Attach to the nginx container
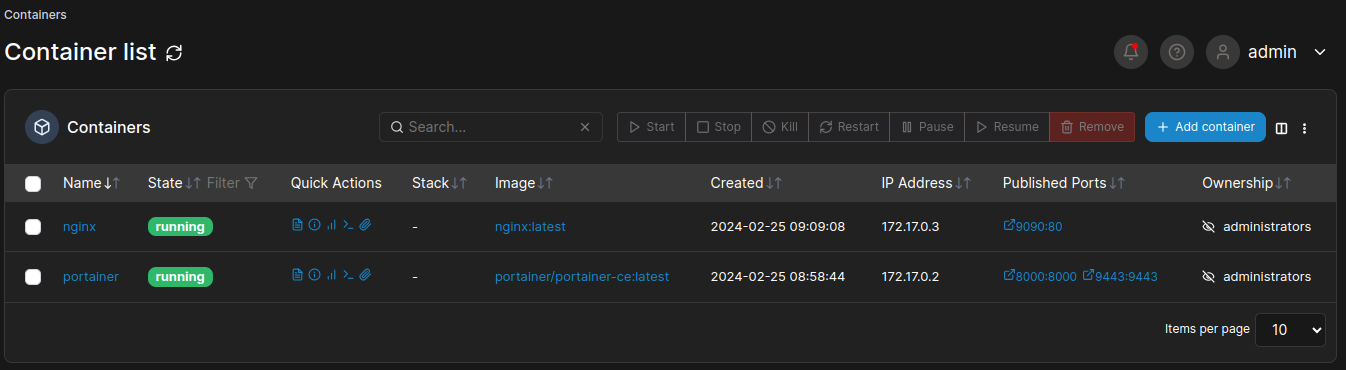1346x370 pixels. pos(365,225)
